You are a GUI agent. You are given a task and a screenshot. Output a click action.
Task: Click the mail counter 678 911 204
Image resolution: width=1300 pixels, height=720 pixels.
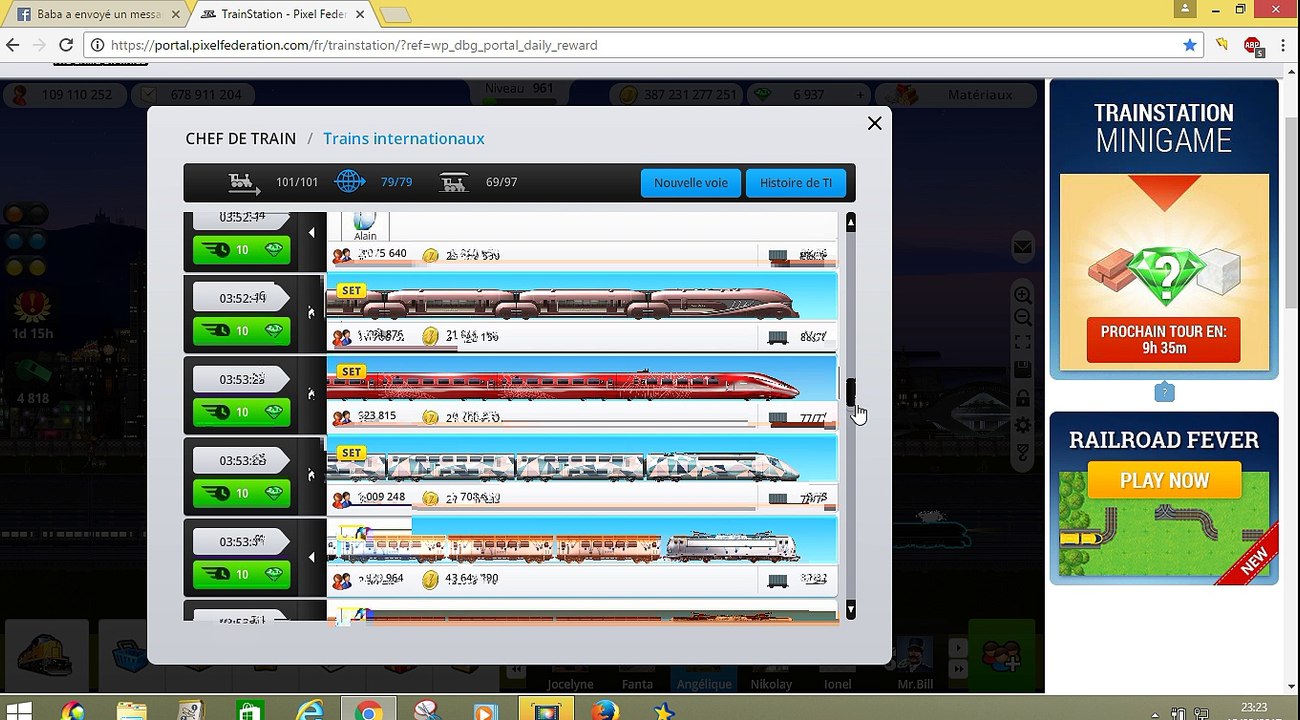(193, 95)
